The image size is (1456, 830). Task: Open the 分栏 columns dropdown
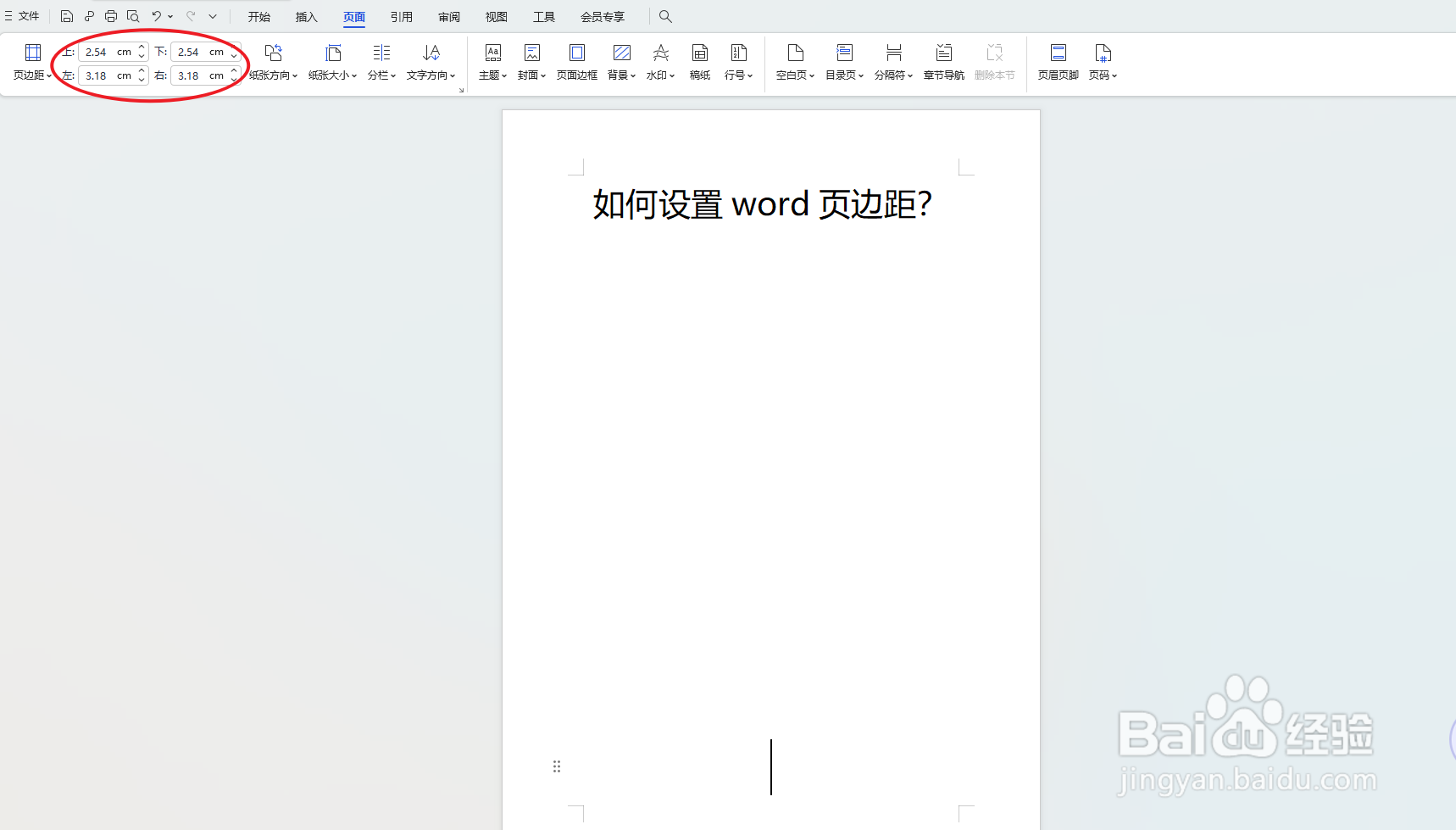[x=381, y=63]
